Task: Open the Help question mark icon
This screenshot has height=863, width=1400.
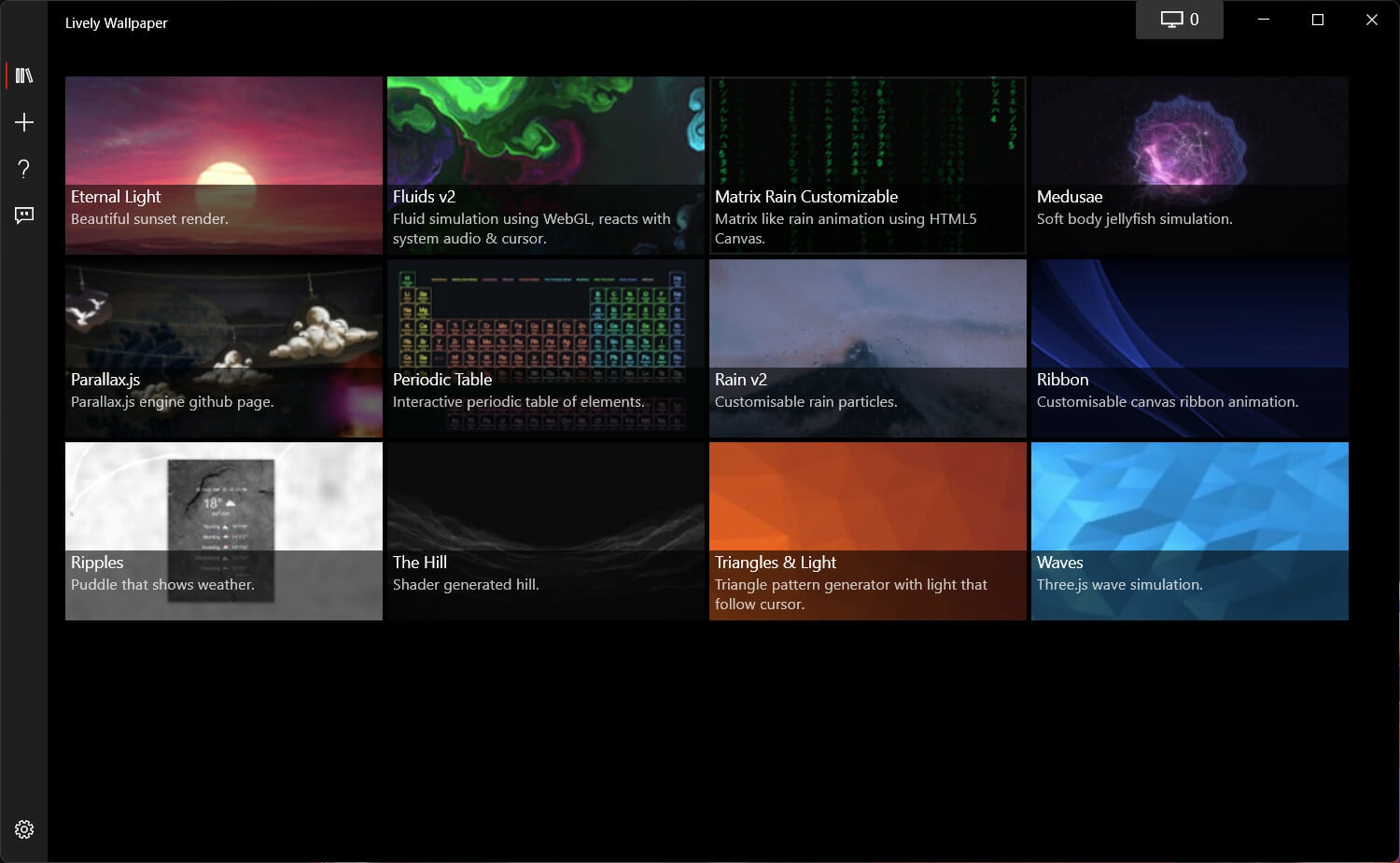Action: [24, 169]
